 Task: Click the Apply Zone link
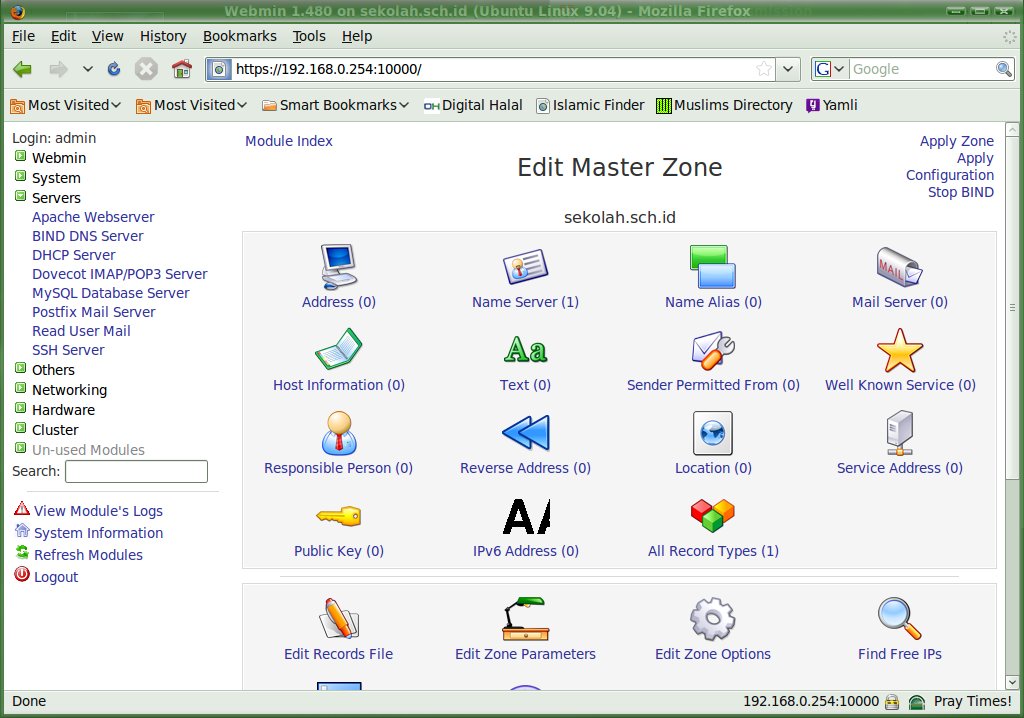pyautogui.click(x=956, y=141)
